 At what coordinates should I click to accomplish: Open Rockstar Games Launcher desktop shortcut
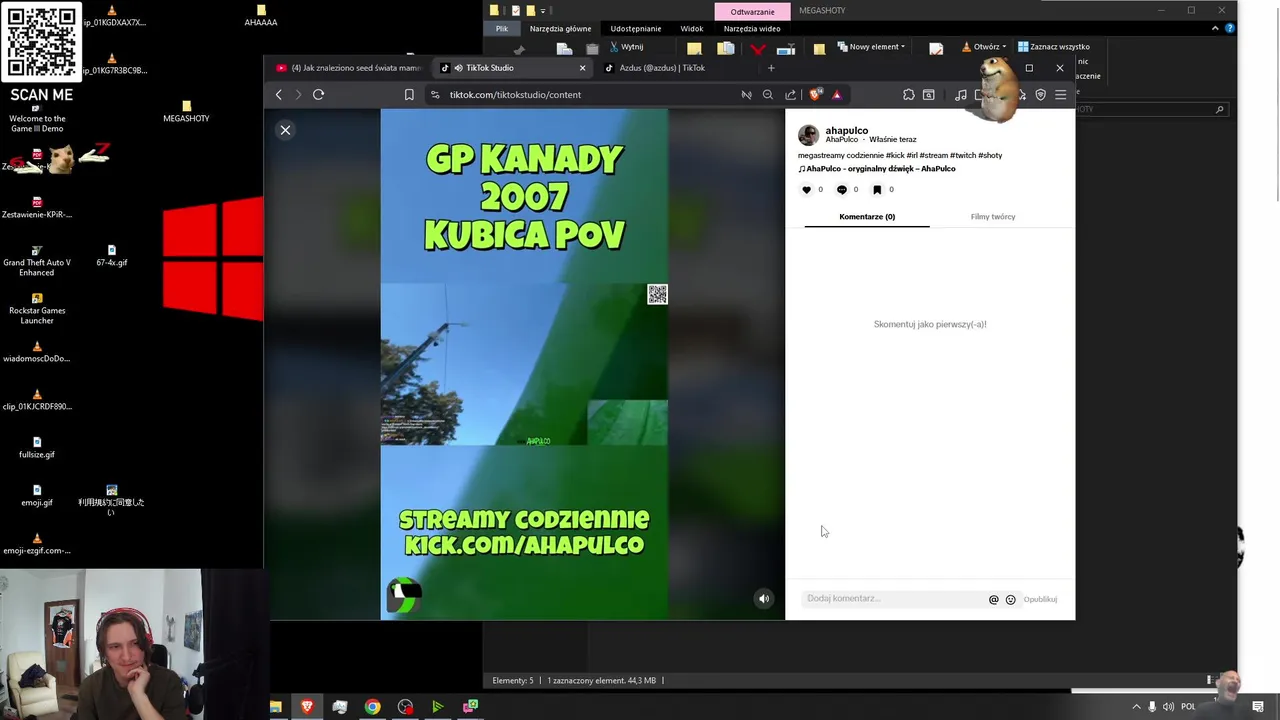[x=37, y=308]
